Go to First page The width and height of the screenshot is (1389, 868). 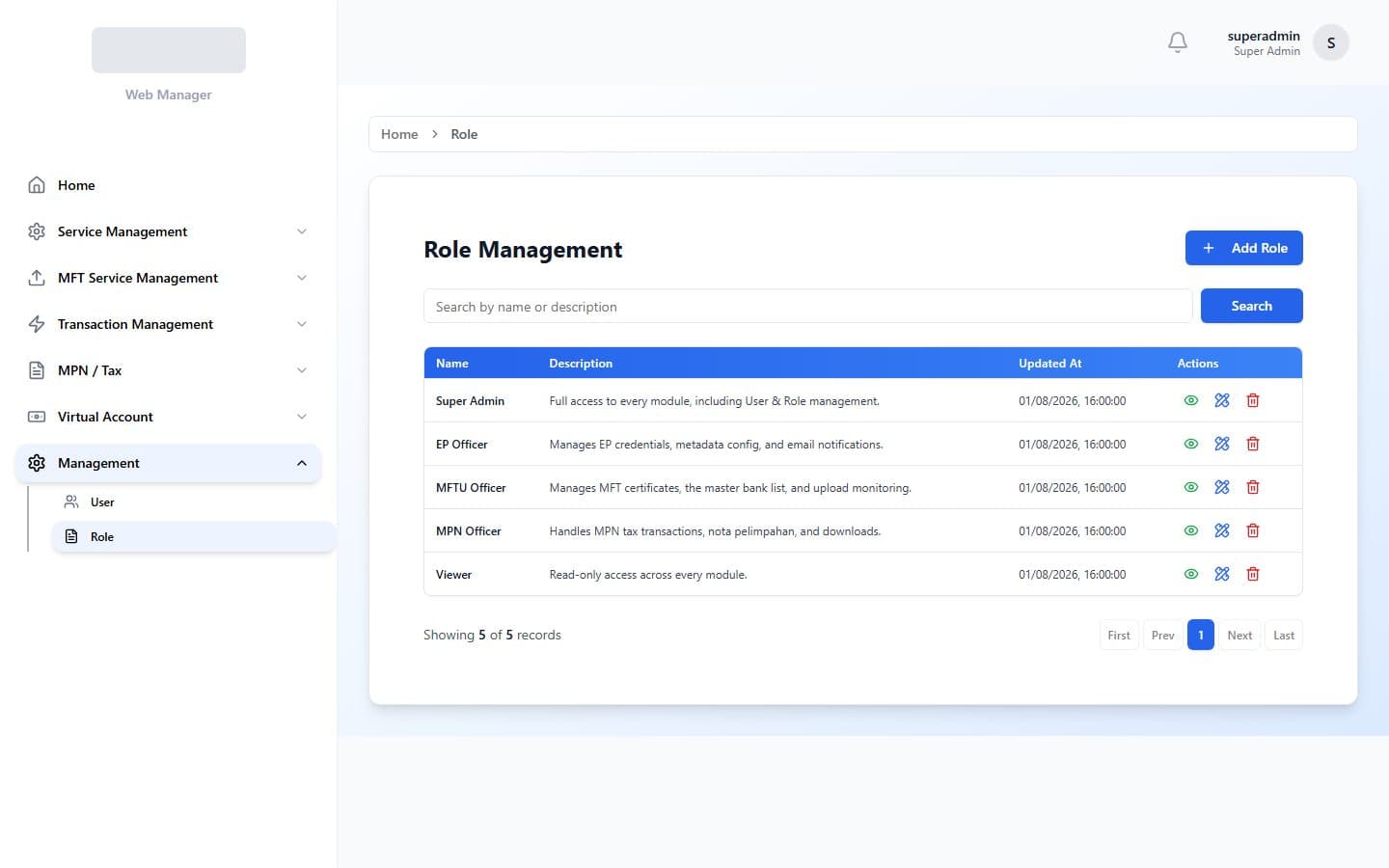(1119, 635)
